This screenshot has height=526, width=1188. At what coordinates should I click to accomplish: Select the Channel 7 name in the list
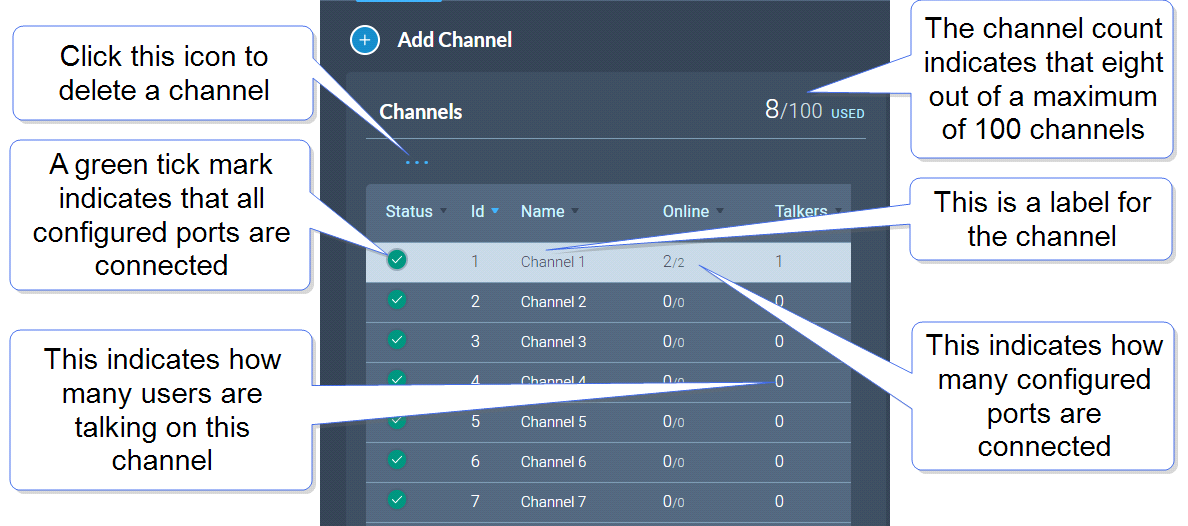coord(553,502)
